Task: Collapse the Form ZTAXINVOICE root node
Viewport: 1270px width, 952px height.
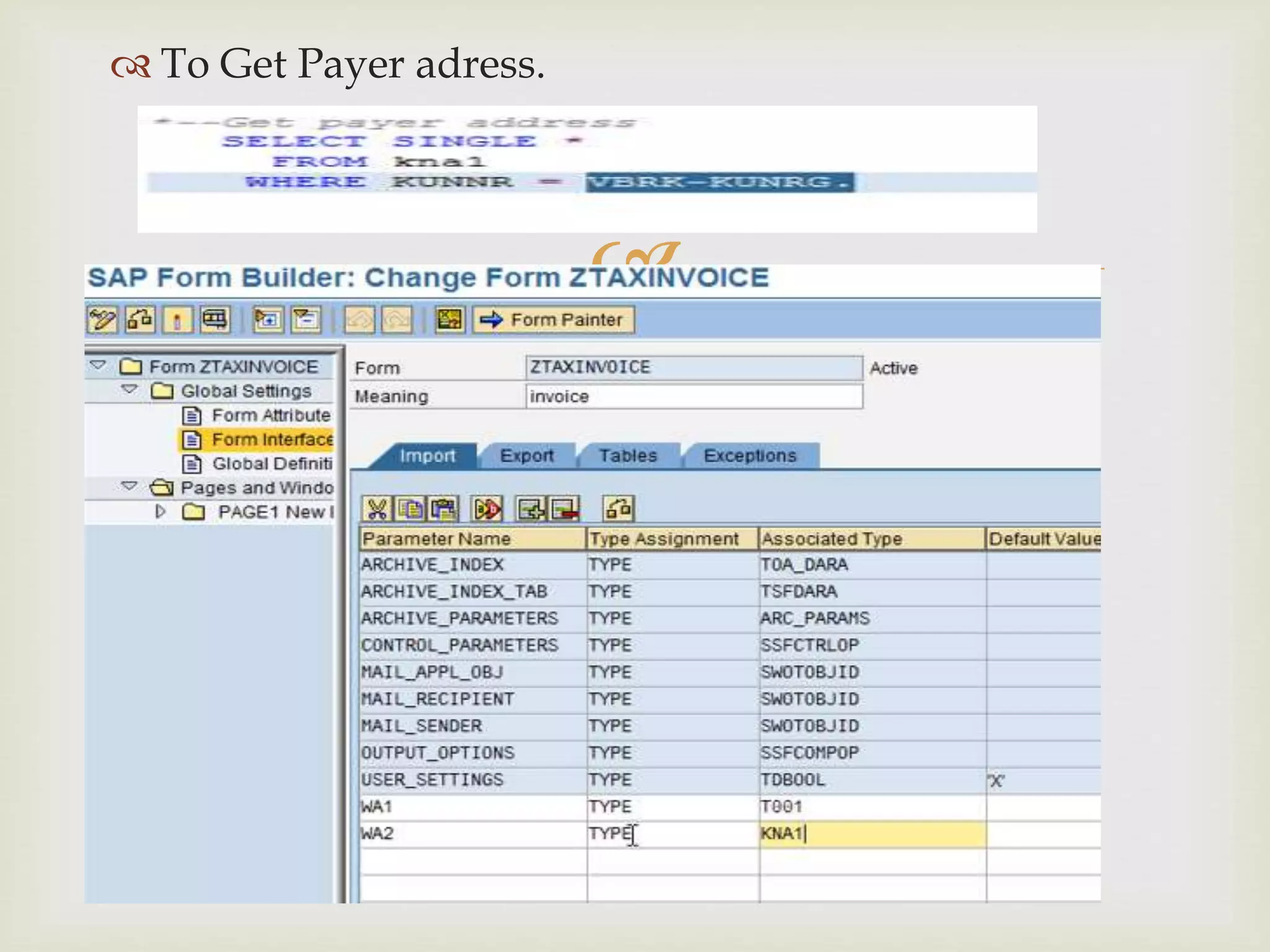Action: pyautogui.click(x=98, y=365)
